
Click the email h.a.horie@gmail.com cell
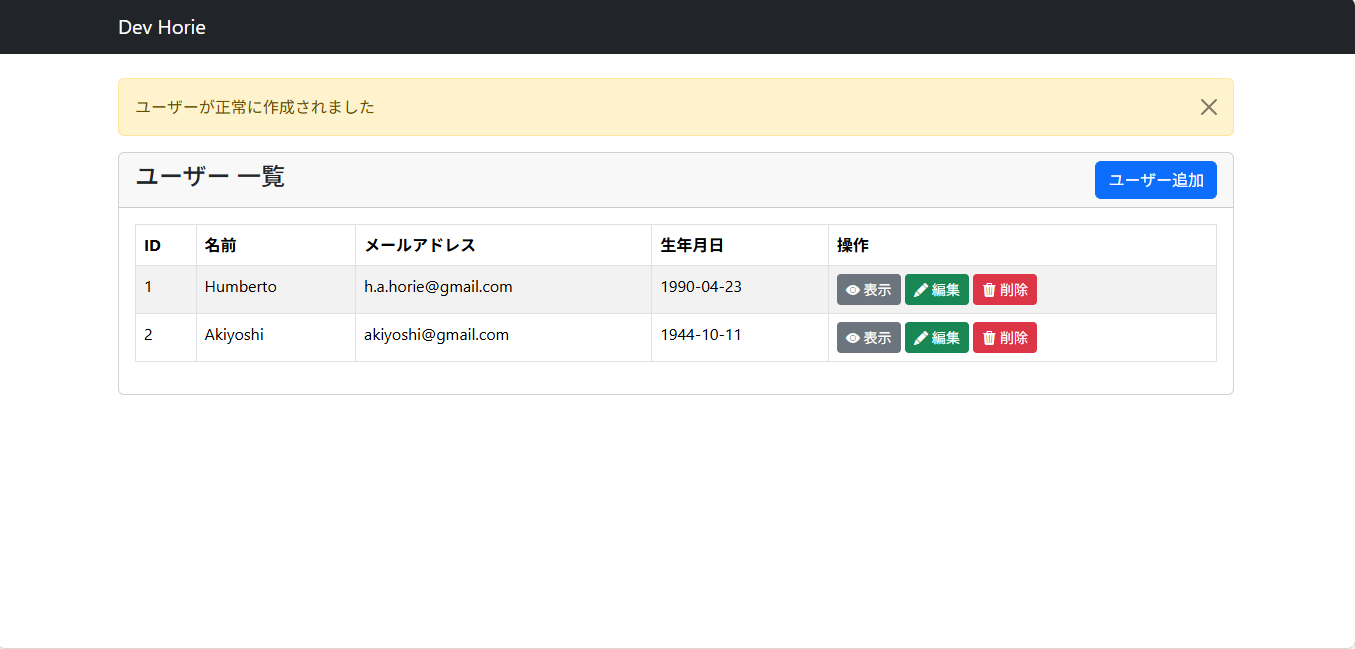[437, 287]
